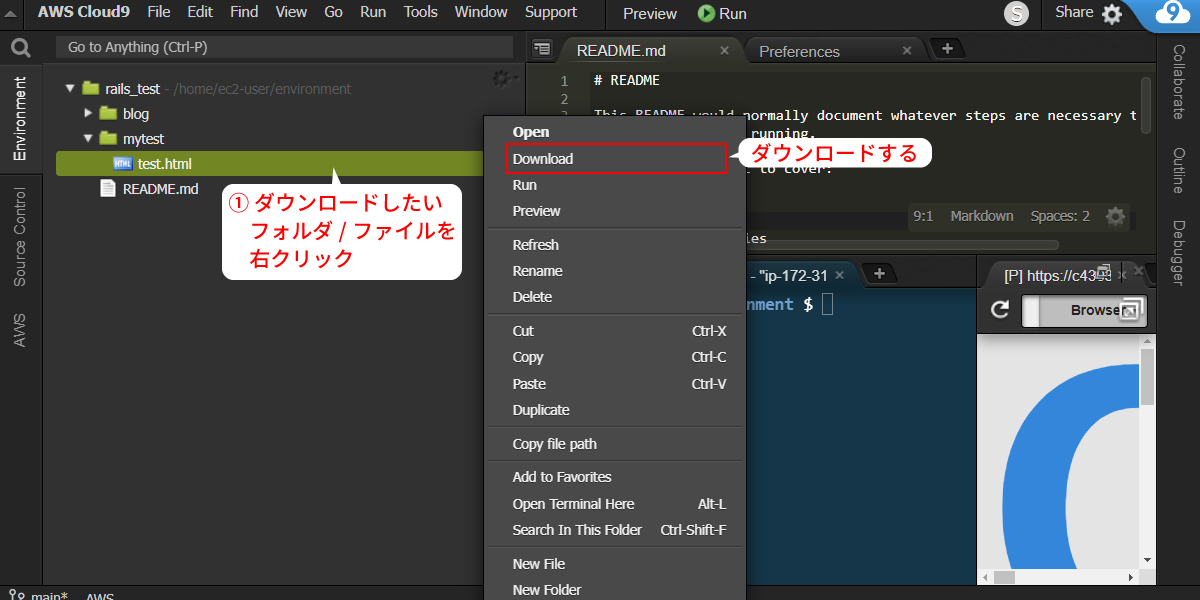Screen dimensions: 1200x600
Task: Pop out the preview into new window
Action: [1131, 310]
